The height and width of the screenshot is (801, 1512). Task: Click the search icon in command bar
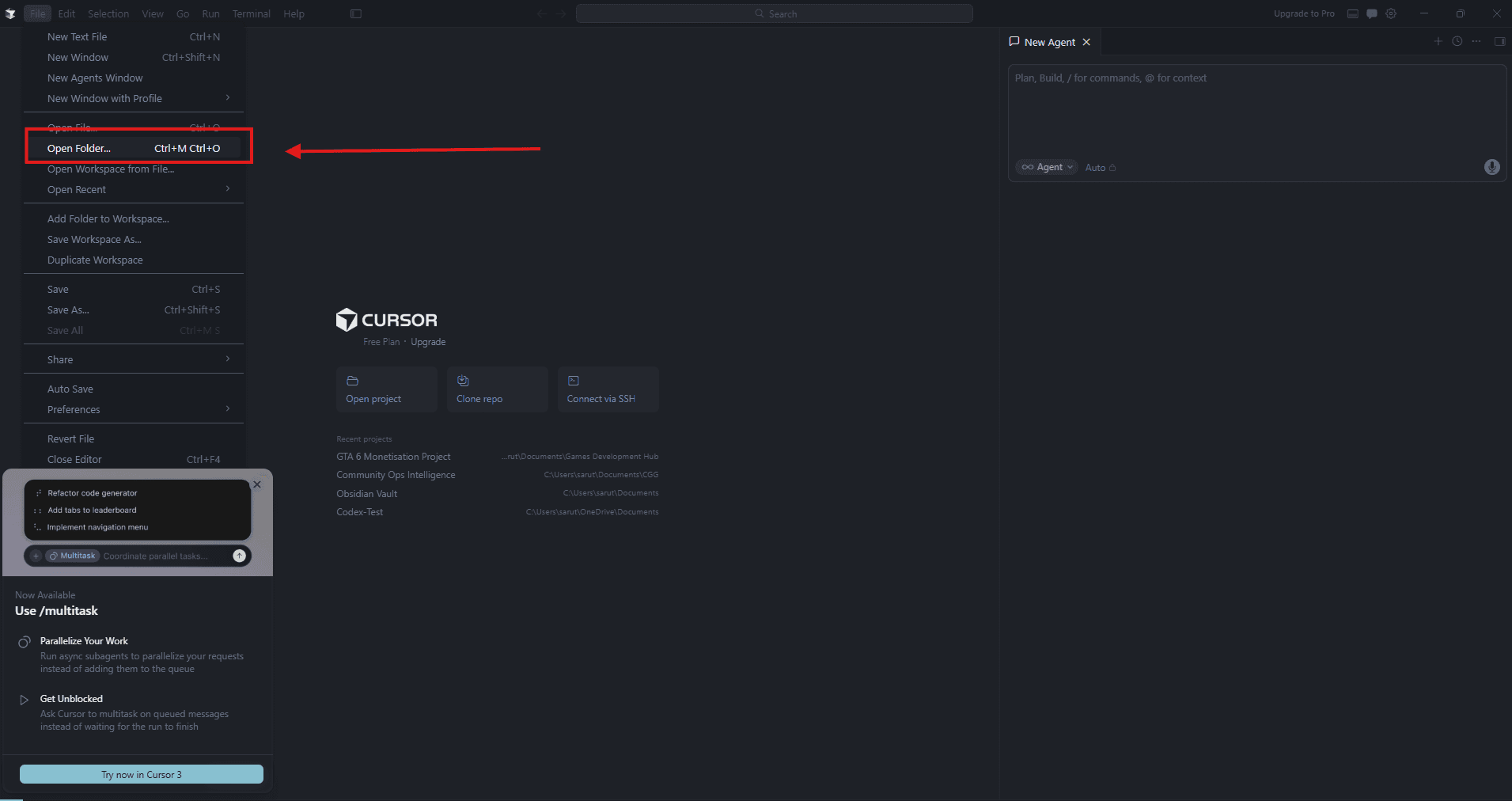pos(760,13)
